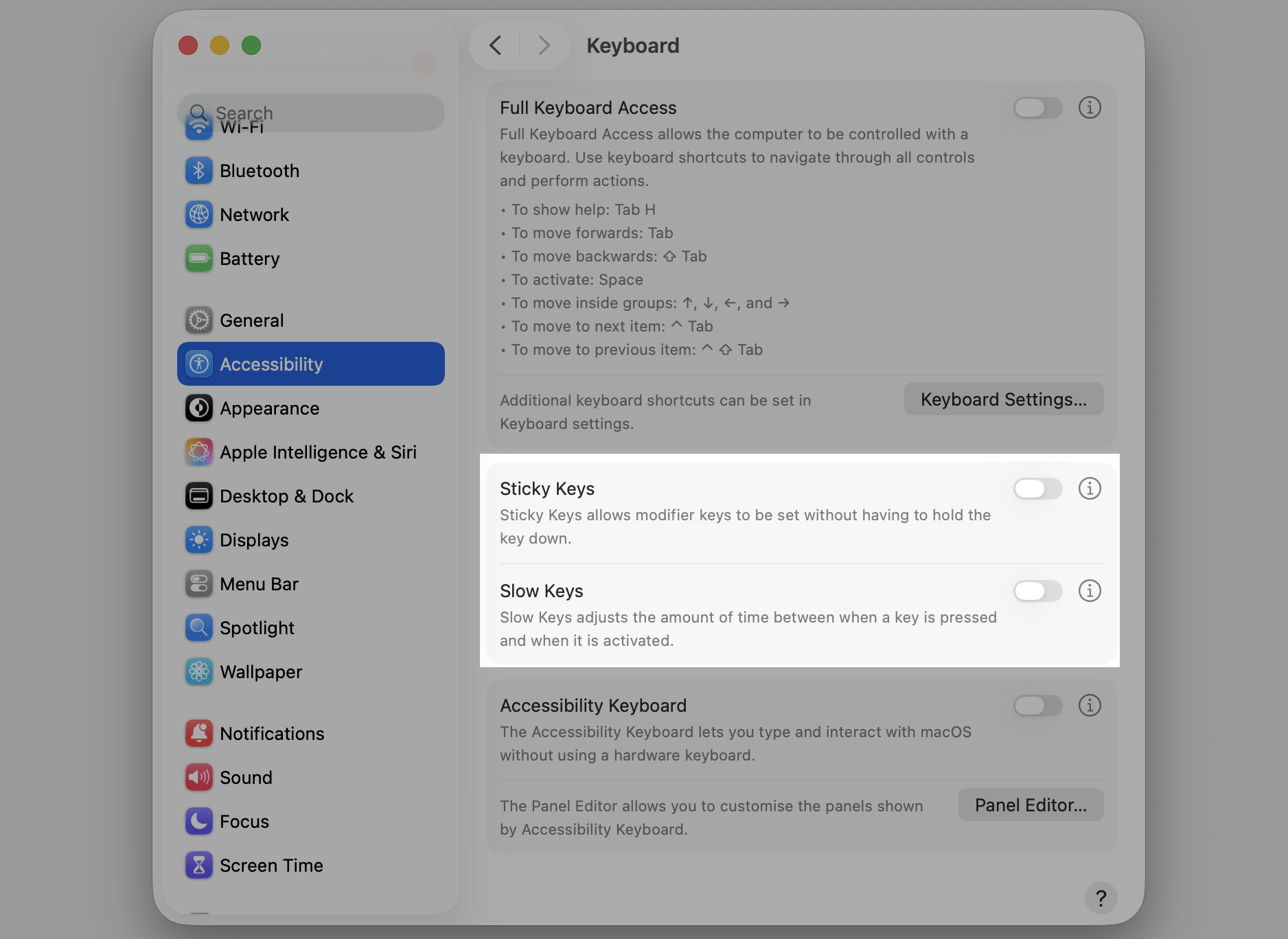Screen dimensions: 1288x939
Task: Open the Sound speaker icon
Action: (199, 777)
